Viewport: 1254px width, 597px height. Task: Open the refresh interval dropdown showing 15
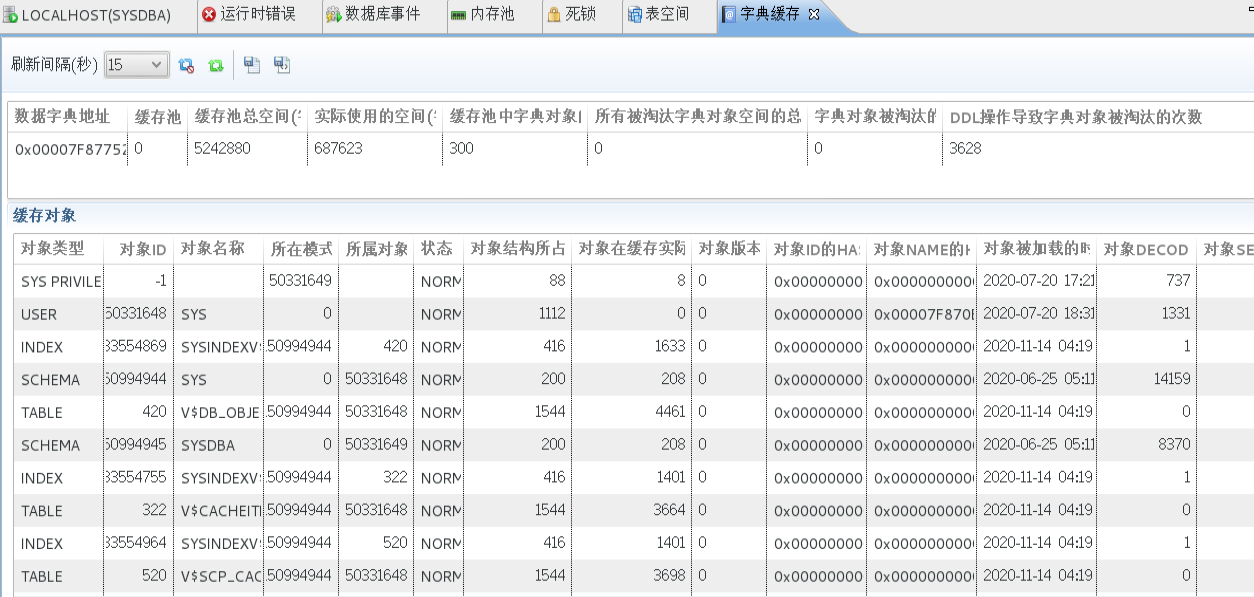click(x=136, y=65)
